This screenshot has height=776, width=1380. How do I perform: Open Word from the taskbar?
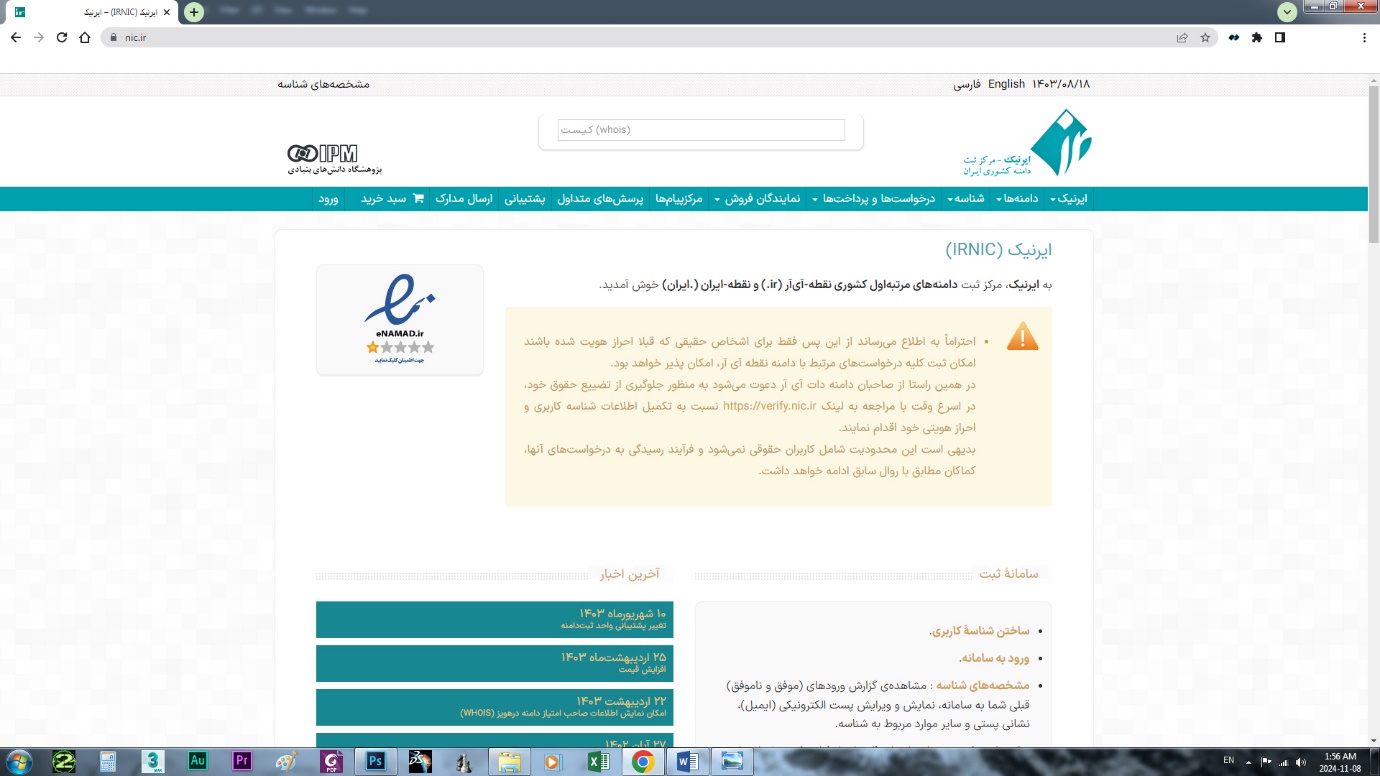tap(687, 761)
